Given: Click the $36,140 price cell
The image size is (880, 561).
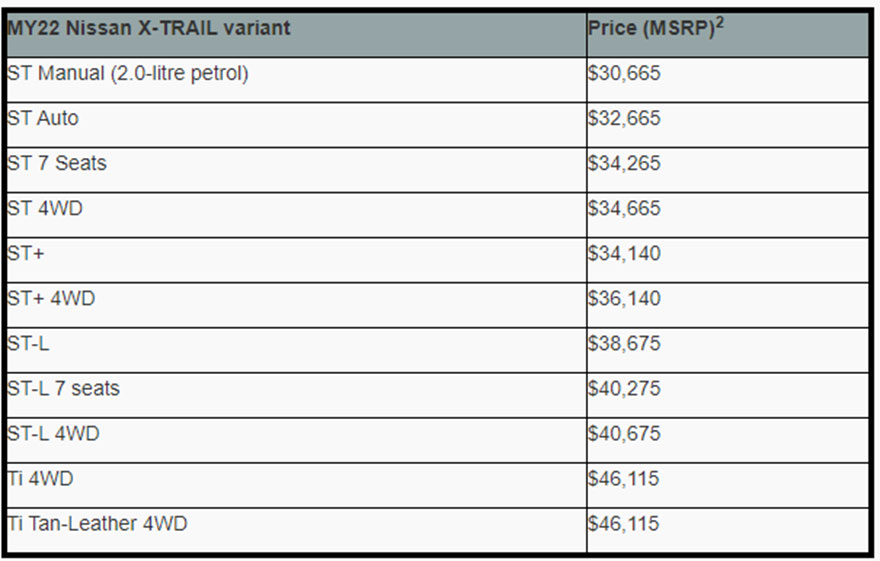Looking at the screenshot, I should pos(625,299).
